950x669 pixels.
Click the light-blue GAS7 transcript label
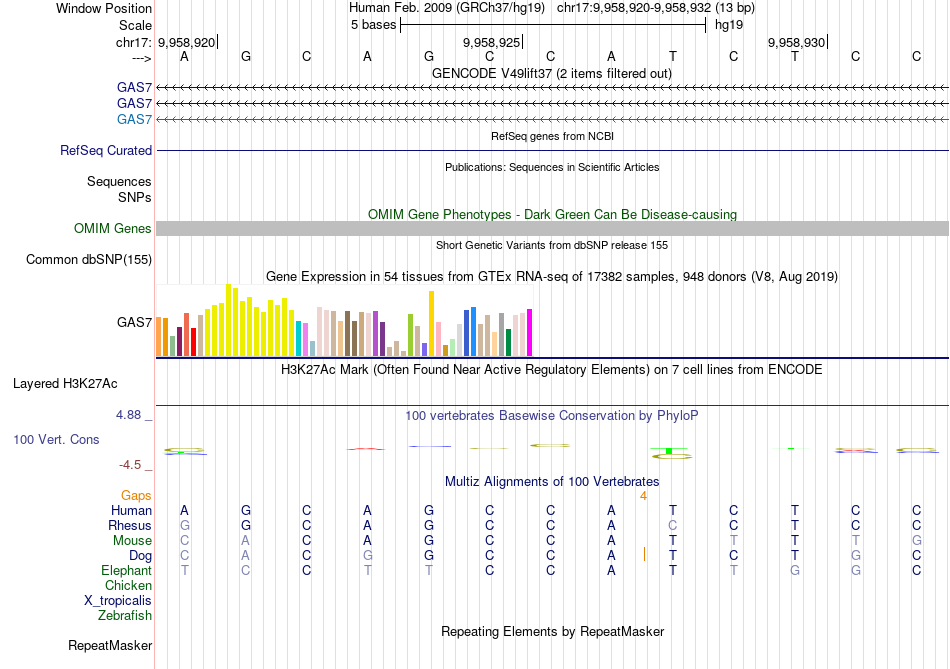tap(134, 120)
